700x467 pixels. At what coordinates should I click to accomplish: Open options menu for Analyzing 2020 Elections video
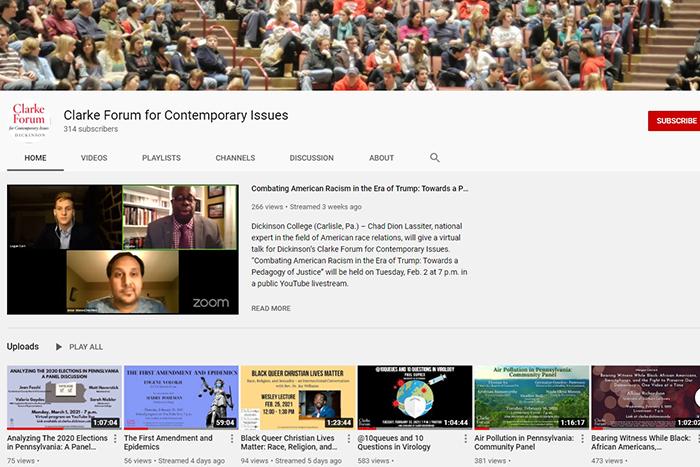click(115, 438)
